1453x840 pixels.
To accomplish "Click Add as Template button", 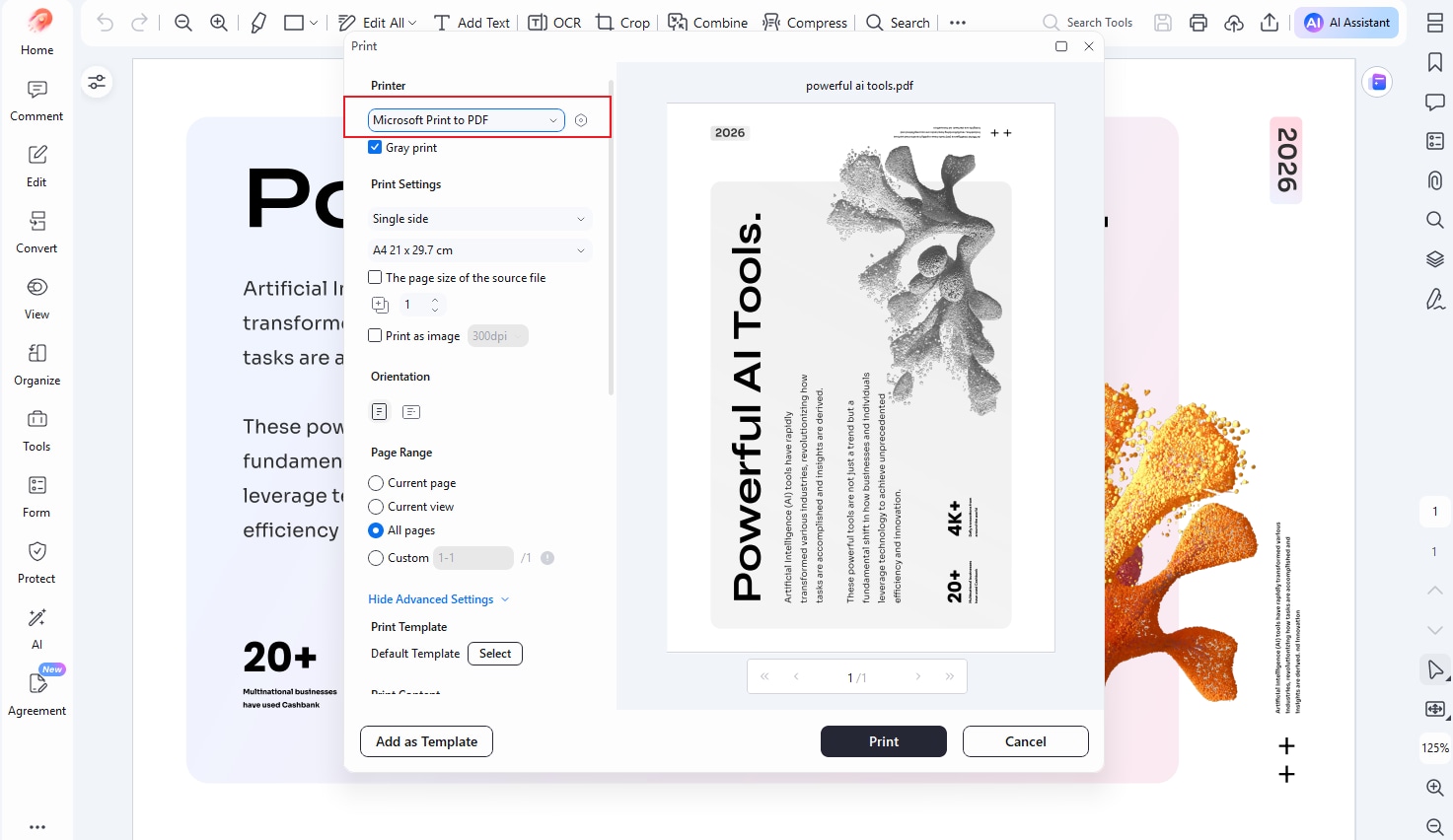I will (x=427, y=741).
